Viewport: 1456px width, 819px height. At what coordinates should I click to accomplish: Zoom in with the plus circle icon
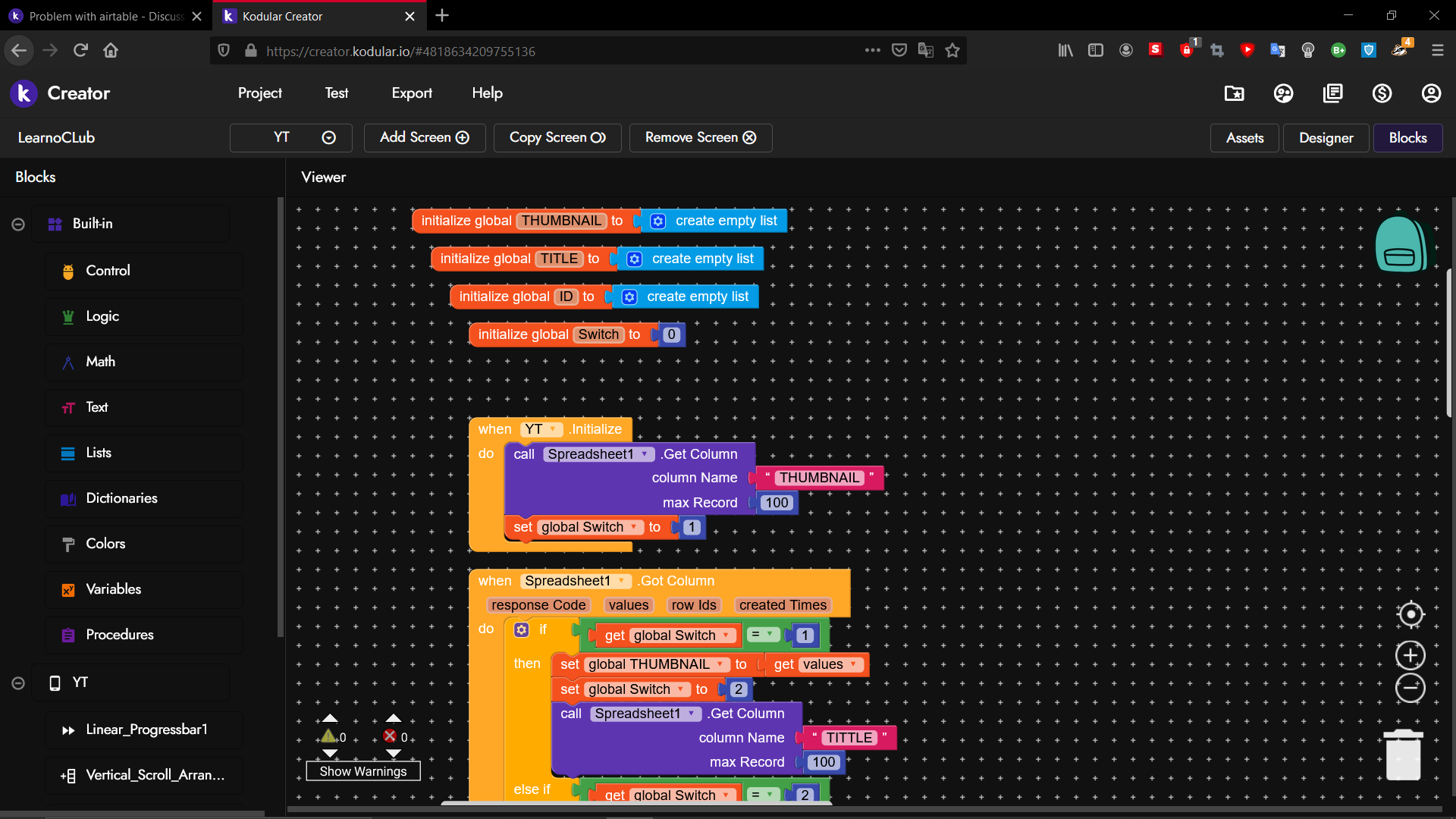click(x=1410, y=655)
